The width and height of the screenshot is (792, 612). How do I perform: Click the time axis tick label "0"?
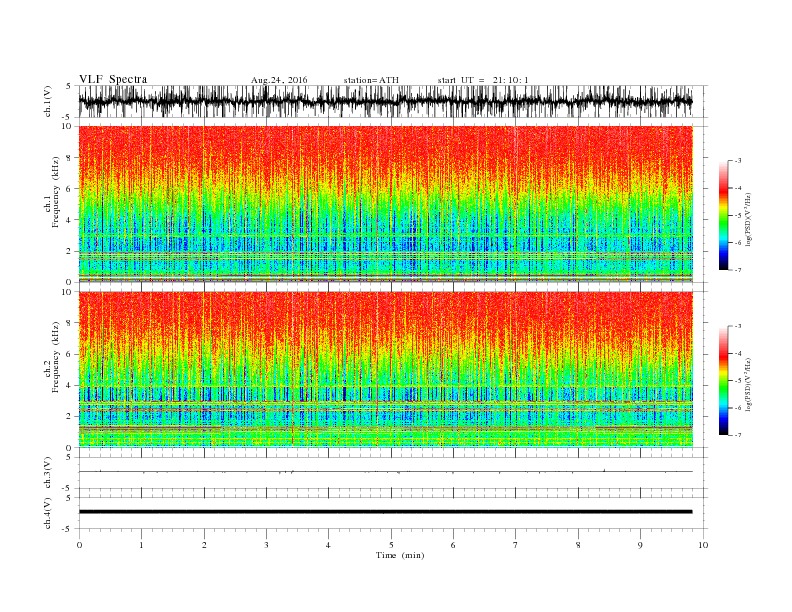(79, 545)
